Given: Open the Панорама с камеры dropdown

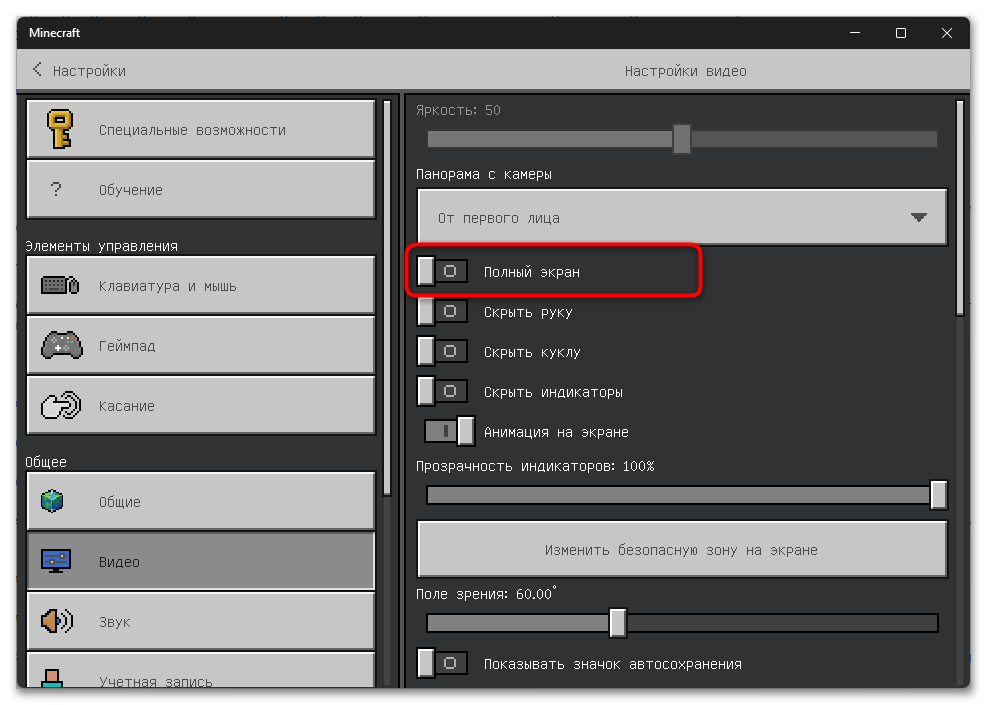Looking at the screenshot, I should click(682, 217).
